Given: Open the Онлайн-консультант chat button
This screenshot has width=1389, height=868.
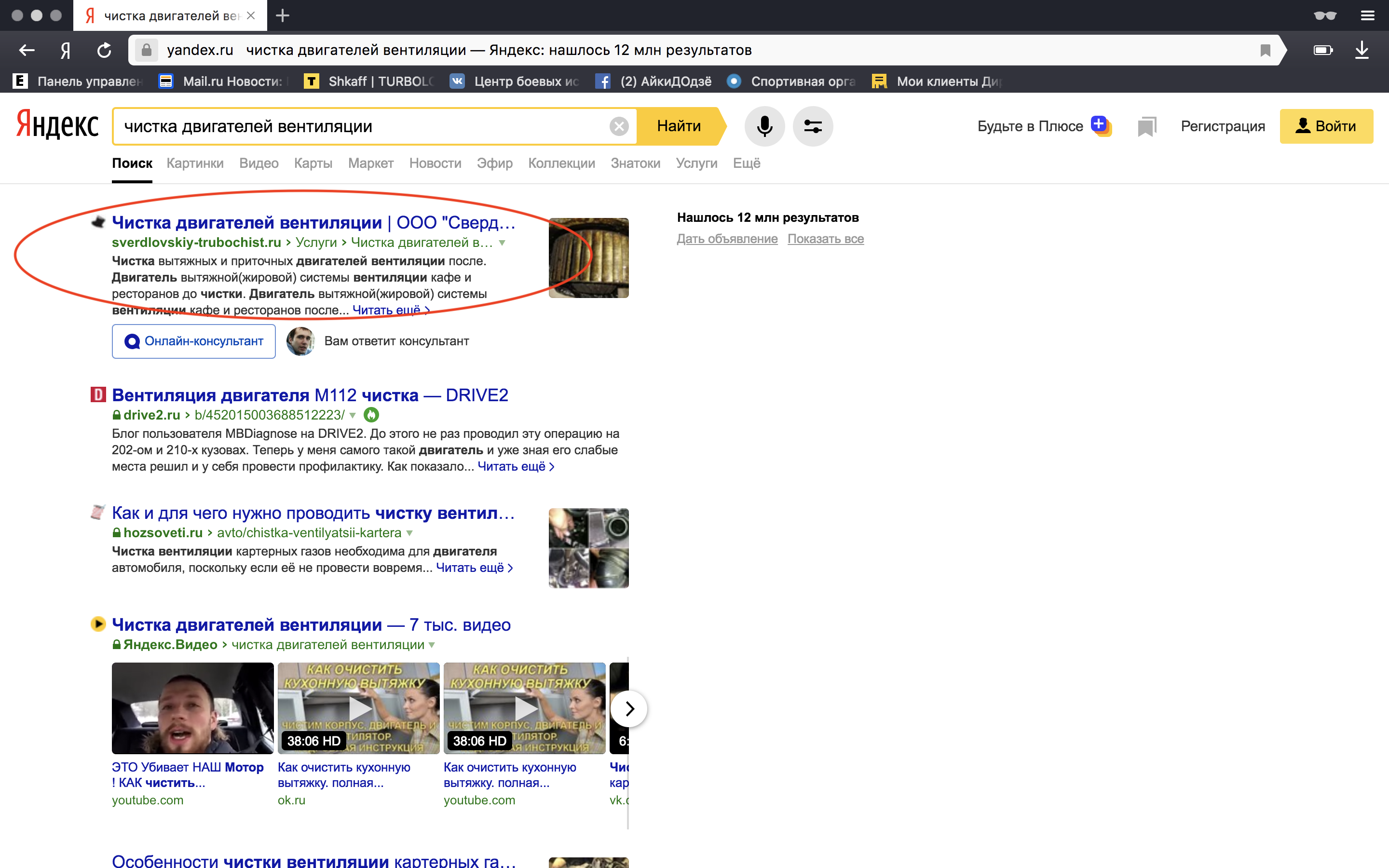Looking at the screenshot, I should coord(193,341).
